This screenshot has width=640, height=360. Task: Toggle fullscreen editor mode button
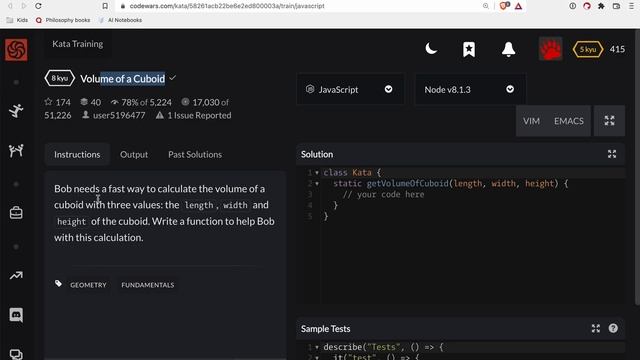(609, 120)
